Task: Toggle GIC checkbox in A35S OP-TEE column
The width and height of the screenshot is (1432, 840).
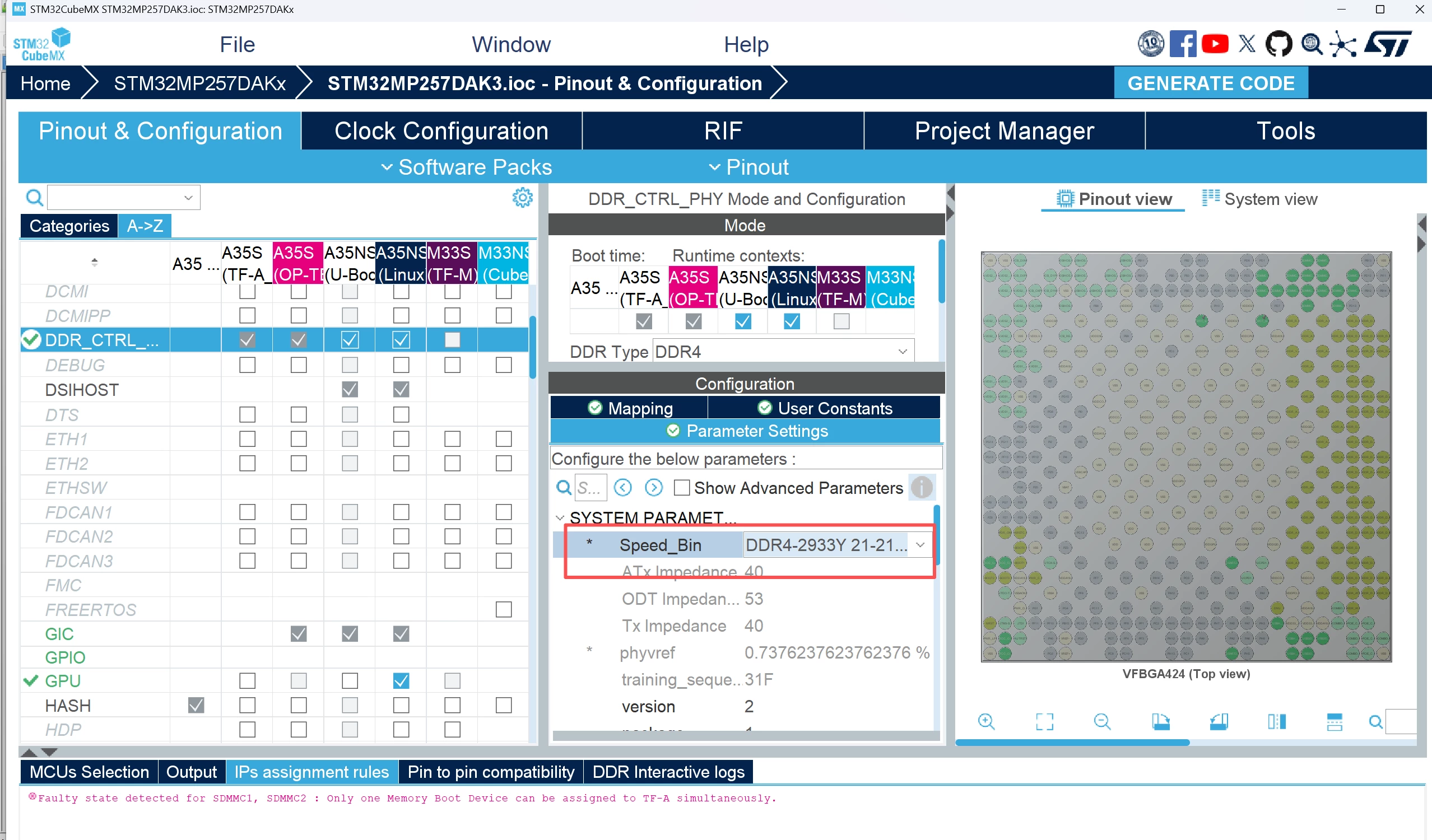Action: pyautogui.click(x=298, y=633)
